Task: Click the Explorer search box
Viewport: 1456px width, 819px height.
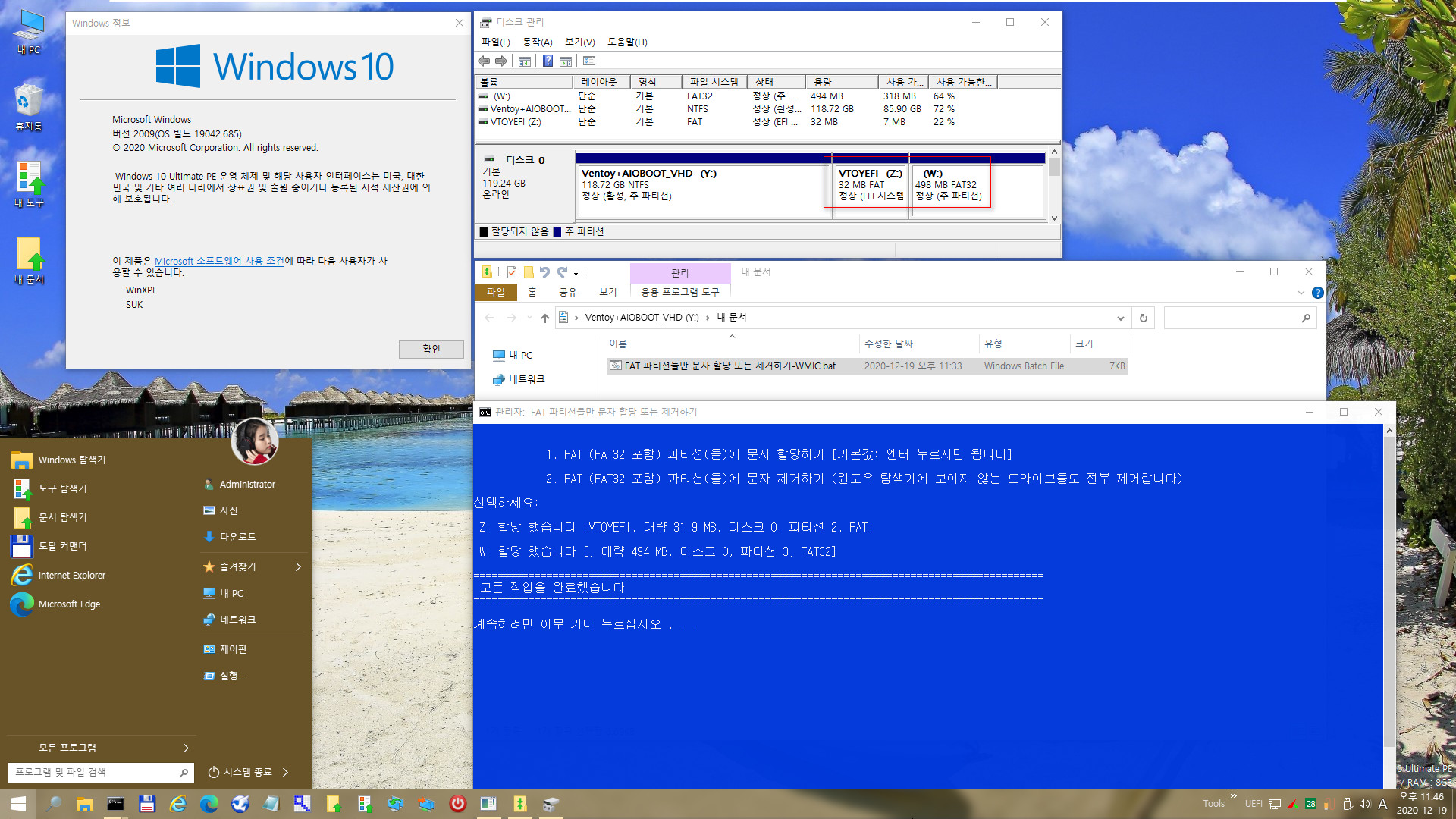Action: [x=1239, y=318]
